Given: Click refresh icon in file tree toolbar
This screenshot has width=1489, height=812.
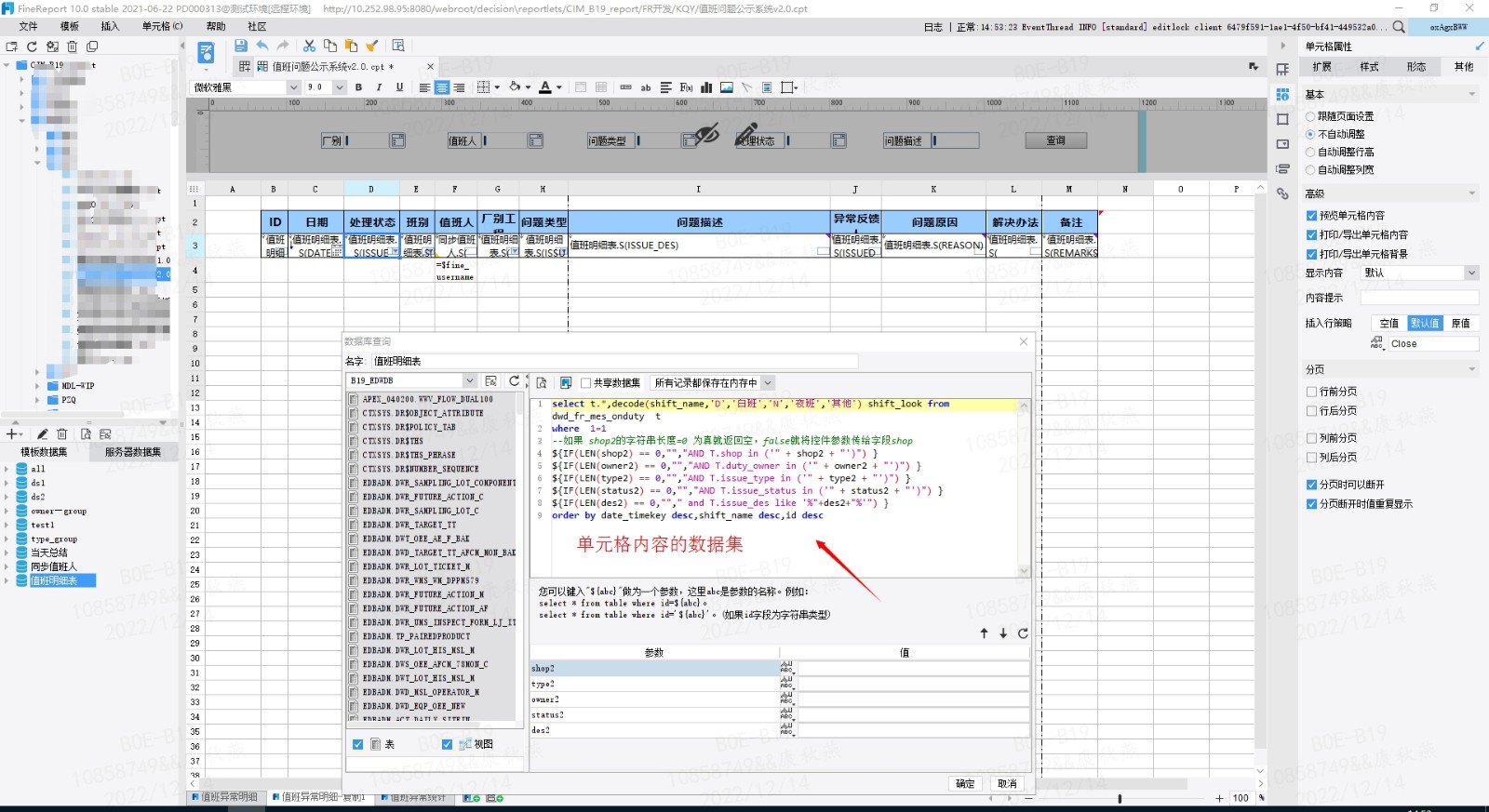Looking at the screenshot, I should pyautogui.click(x=32, y=46).
